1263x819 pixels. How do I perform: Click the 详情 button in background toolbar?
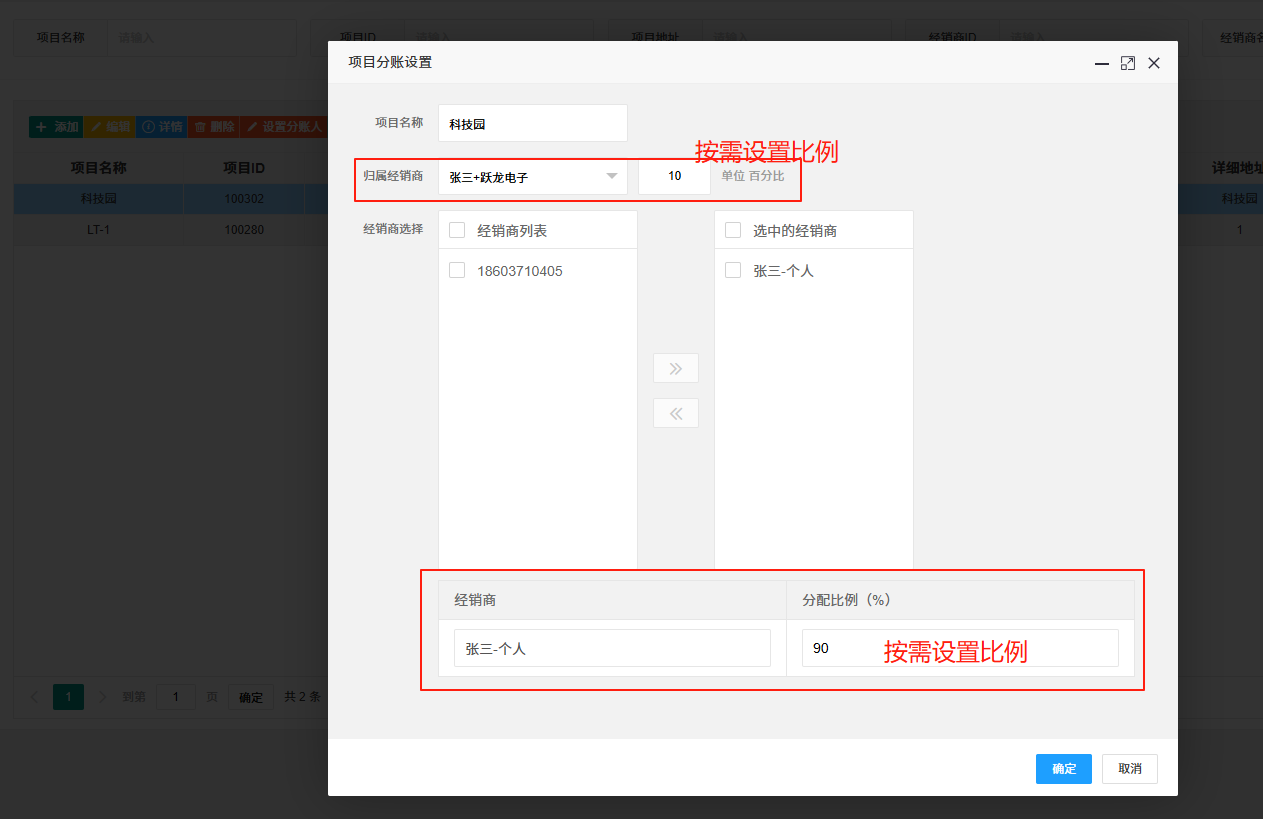tap(162, 127)
